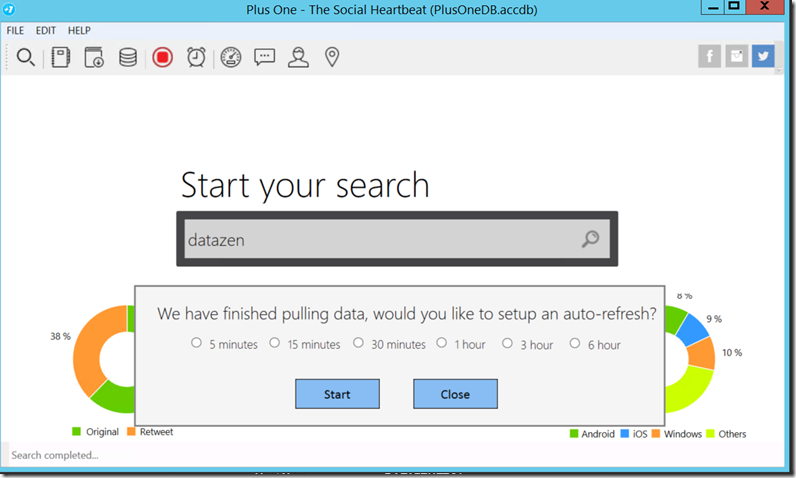Pick the 1 hour radio option

[442, 343]
